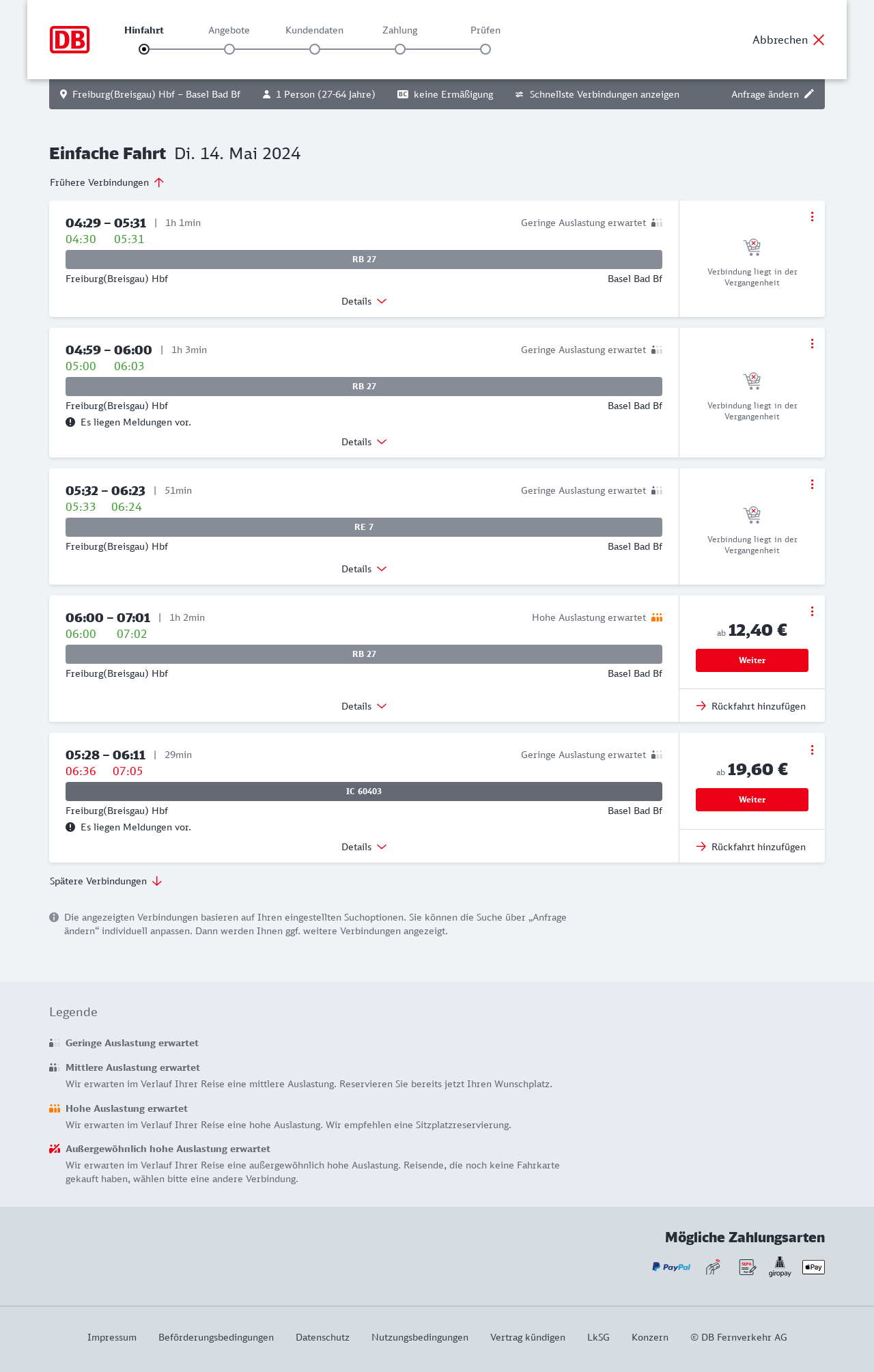The image size is (874, 1372).
Task: Expand Details for the IC 60403 connection
Action: coord(364,847)
